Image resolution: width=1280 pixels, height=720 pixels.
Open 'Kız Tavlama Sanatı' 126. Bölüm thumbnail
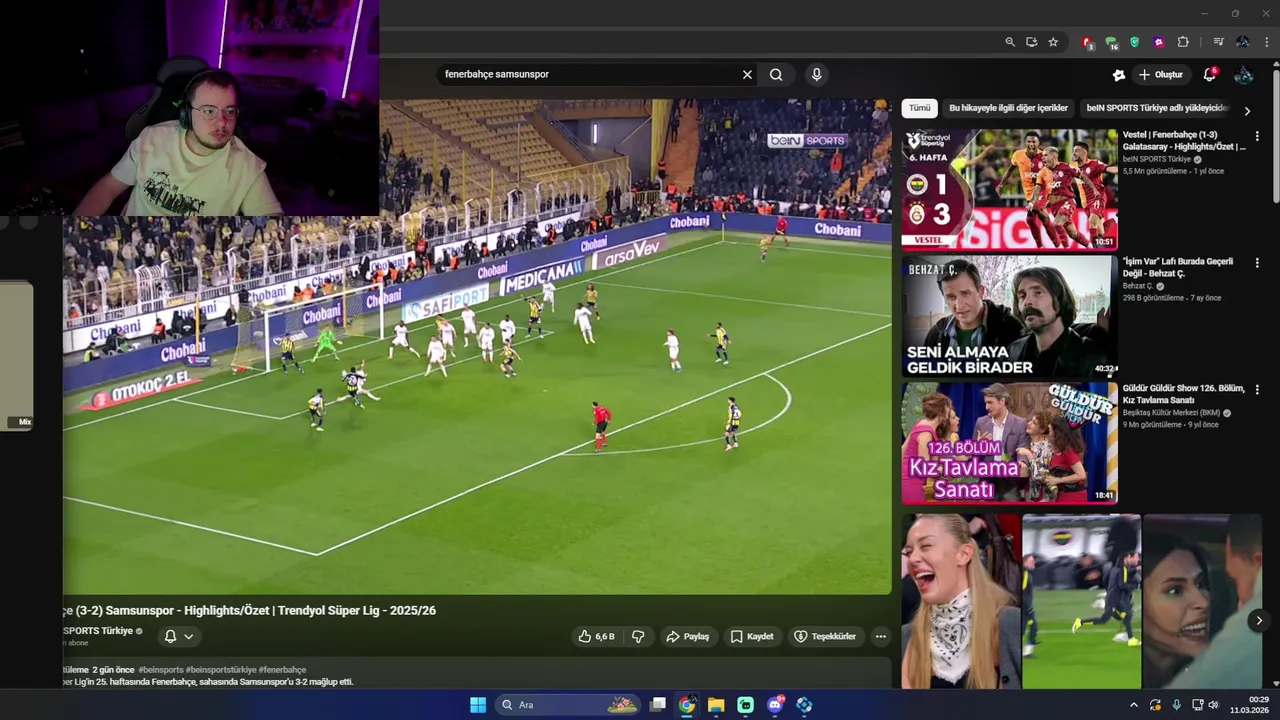tap(1009, 443)
